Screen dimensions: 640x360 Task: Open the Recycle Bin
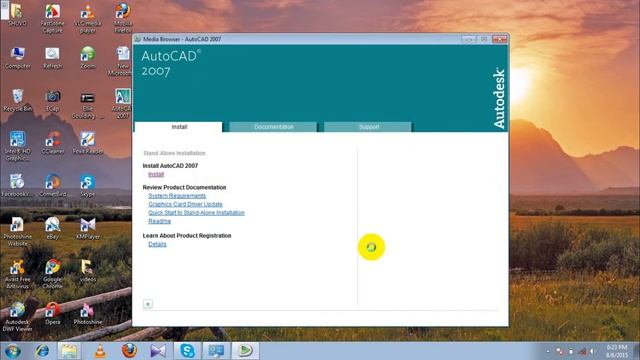tap(18, 100)
